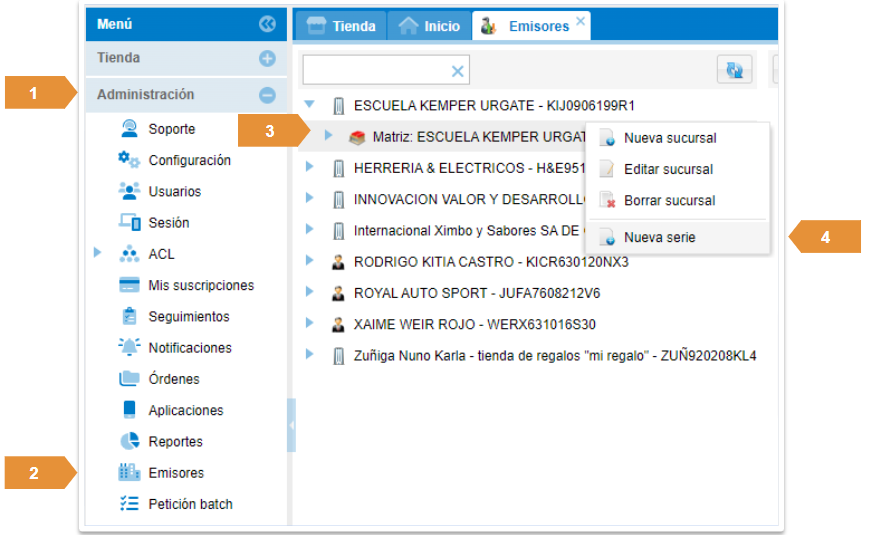Click the Órdenes folder icon
The width and height of the screenshot is (870, 535).
click(129, 379)
